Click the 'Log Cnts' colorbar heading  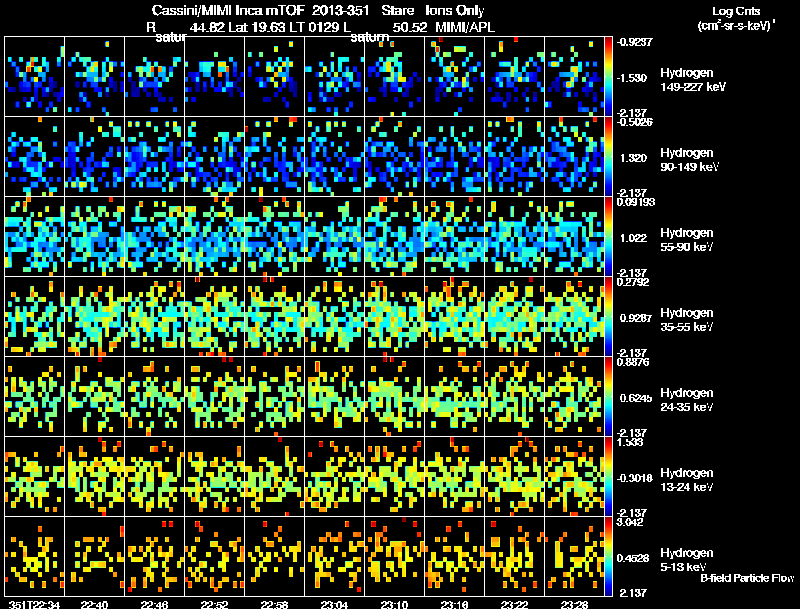click(736, 11)
